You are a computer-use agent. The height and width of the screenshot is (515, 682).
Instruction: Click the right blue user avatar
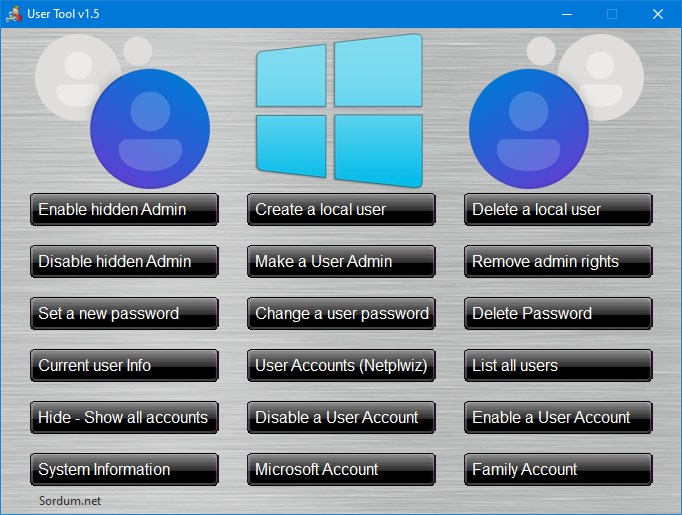click(x=529, y=129)
